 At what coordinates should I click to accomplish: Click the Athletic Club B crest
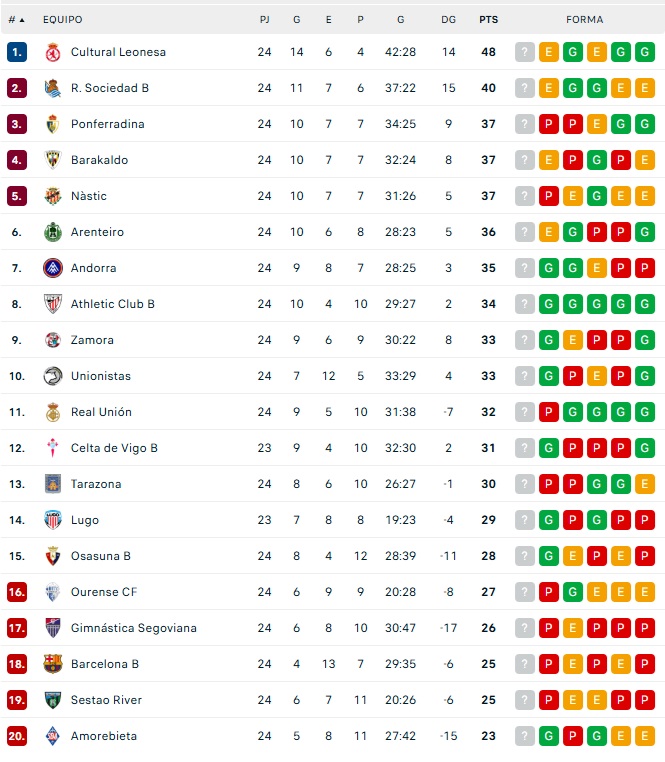coord(53,304)
